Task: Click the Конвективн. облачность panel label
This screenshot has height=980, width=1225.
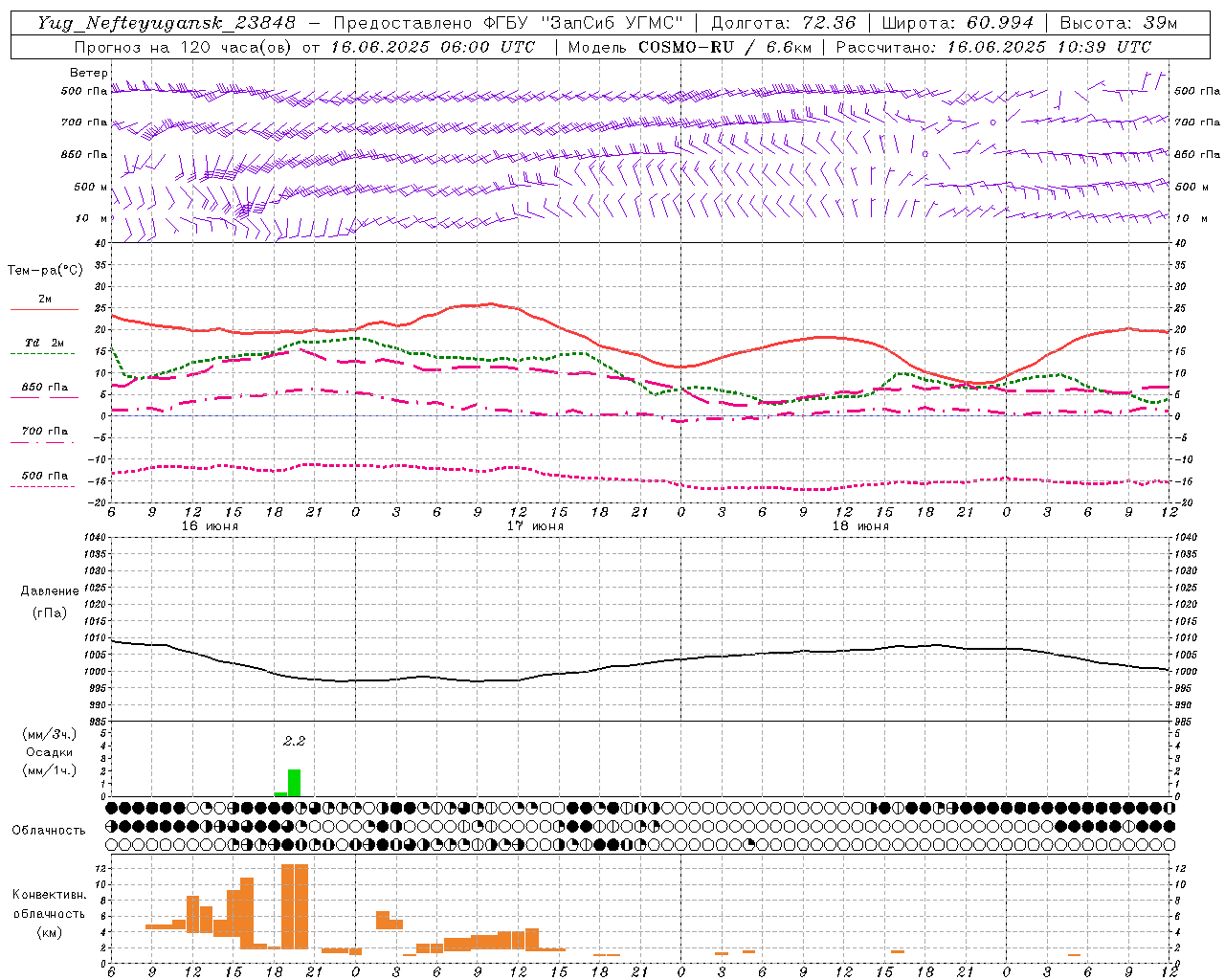Action: [x=49, y=913]
